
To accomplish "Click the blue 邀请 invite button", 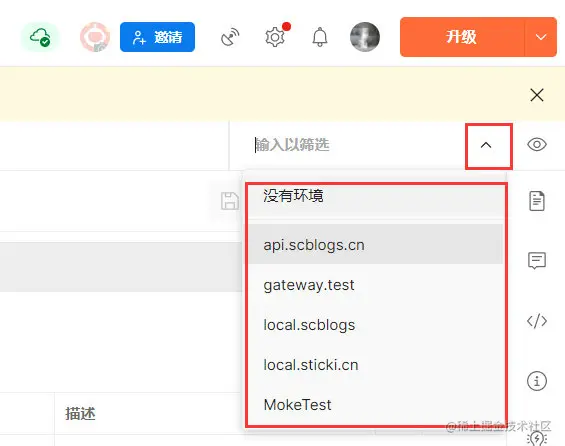I will pyautogui.click(x=157, y=37).
